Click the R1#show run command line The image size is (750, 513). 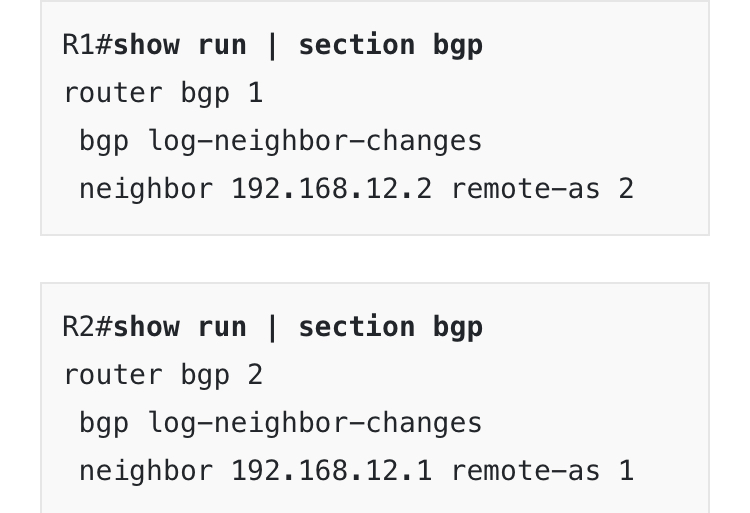pyautogui.click(x=273, y=46)
